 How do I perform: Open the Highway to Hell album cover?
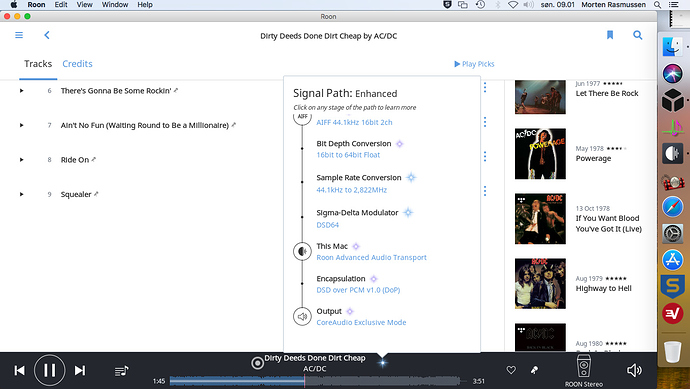[540, 283]
